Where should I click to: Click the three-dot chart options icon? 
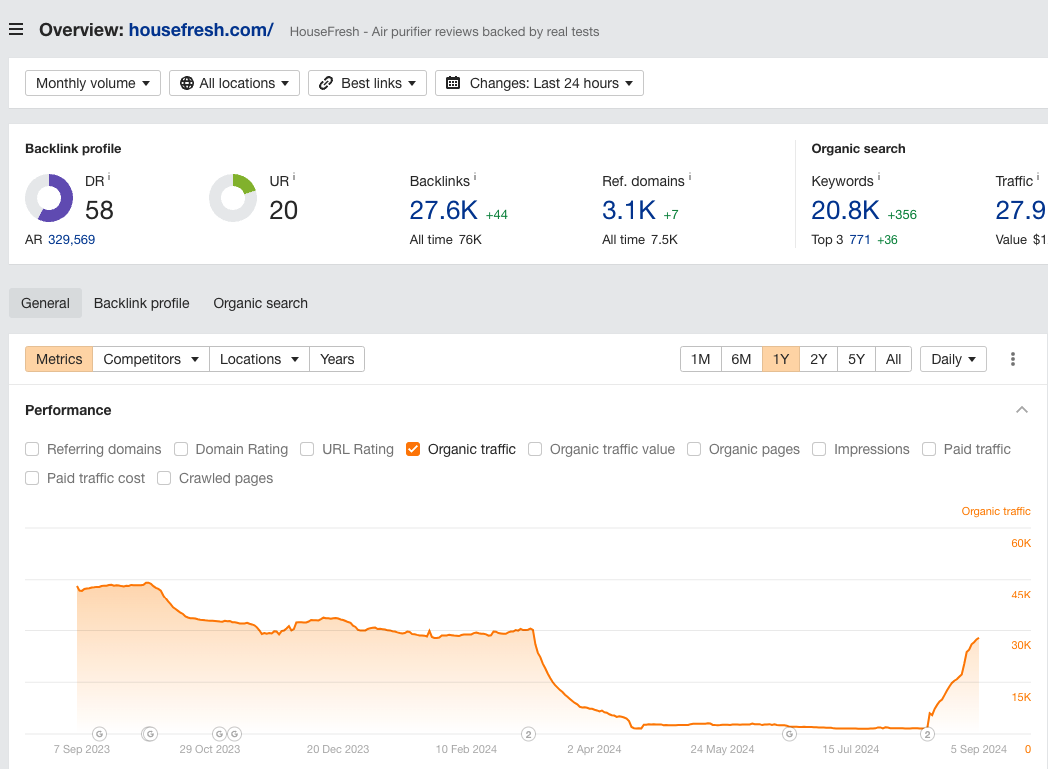1013,359
